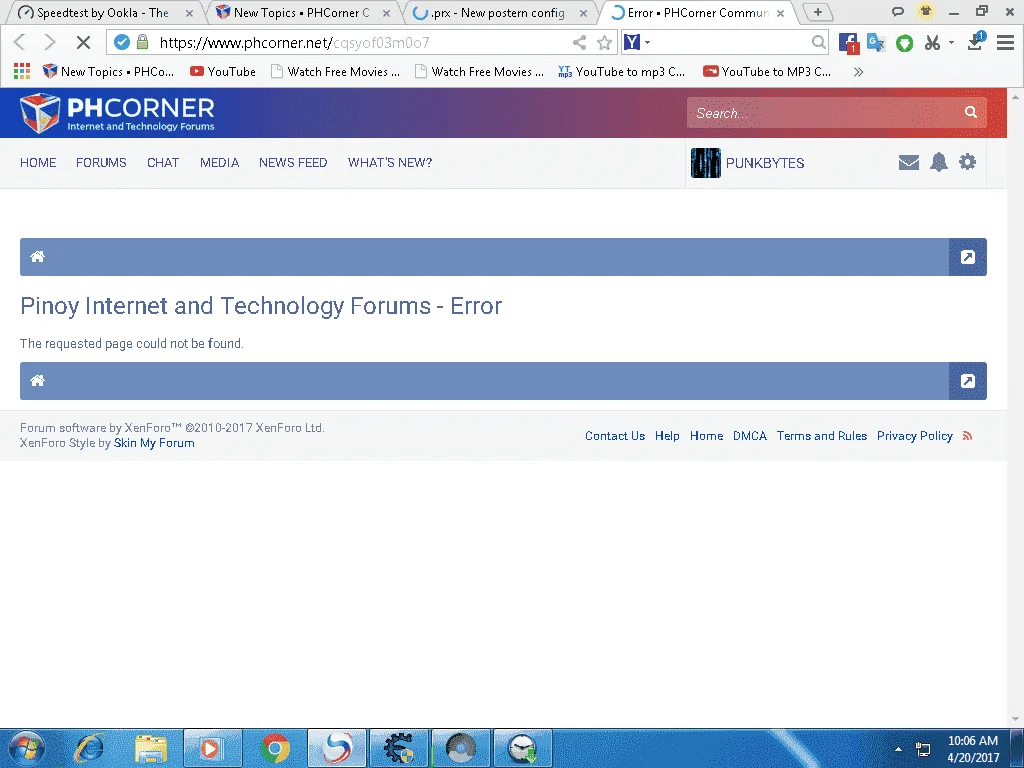Click the home icon in bottom breadcrumb bar

point(37,381)
